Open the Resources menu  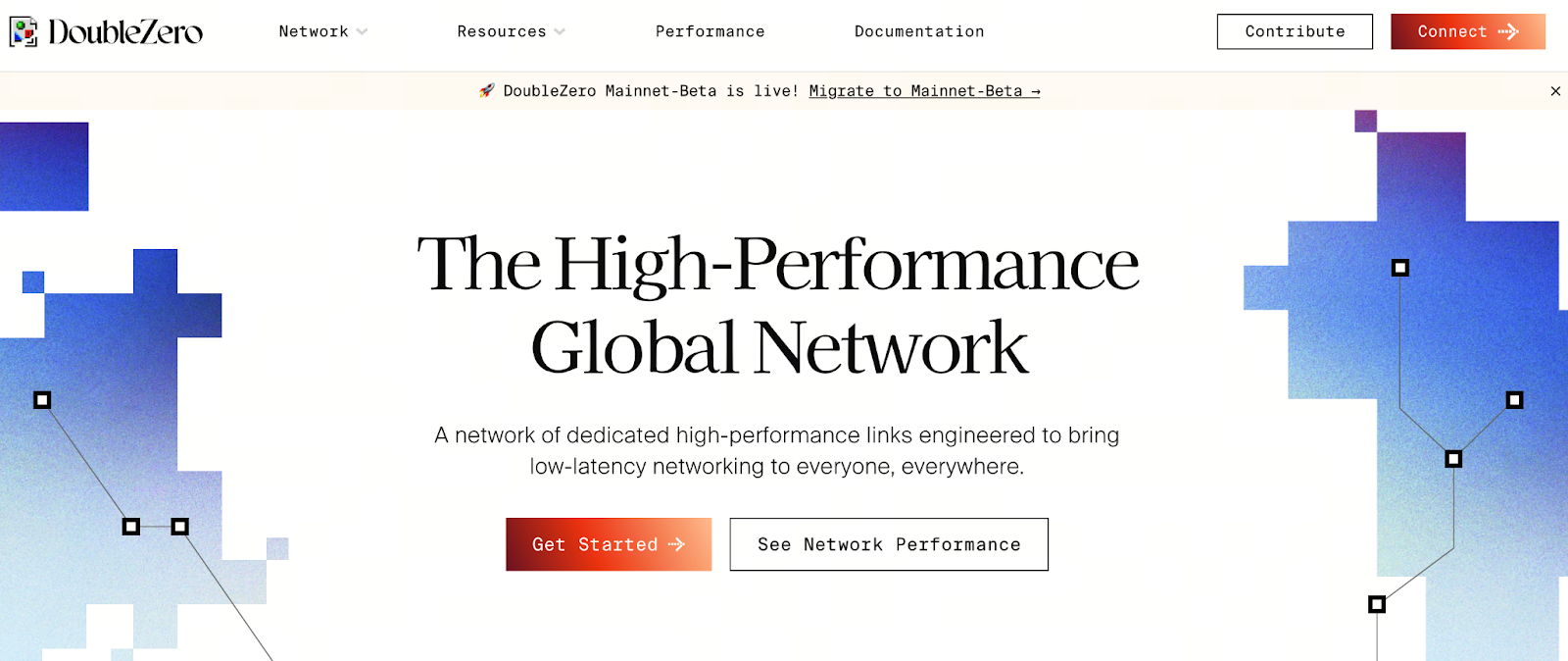click(x=502, y=31)
